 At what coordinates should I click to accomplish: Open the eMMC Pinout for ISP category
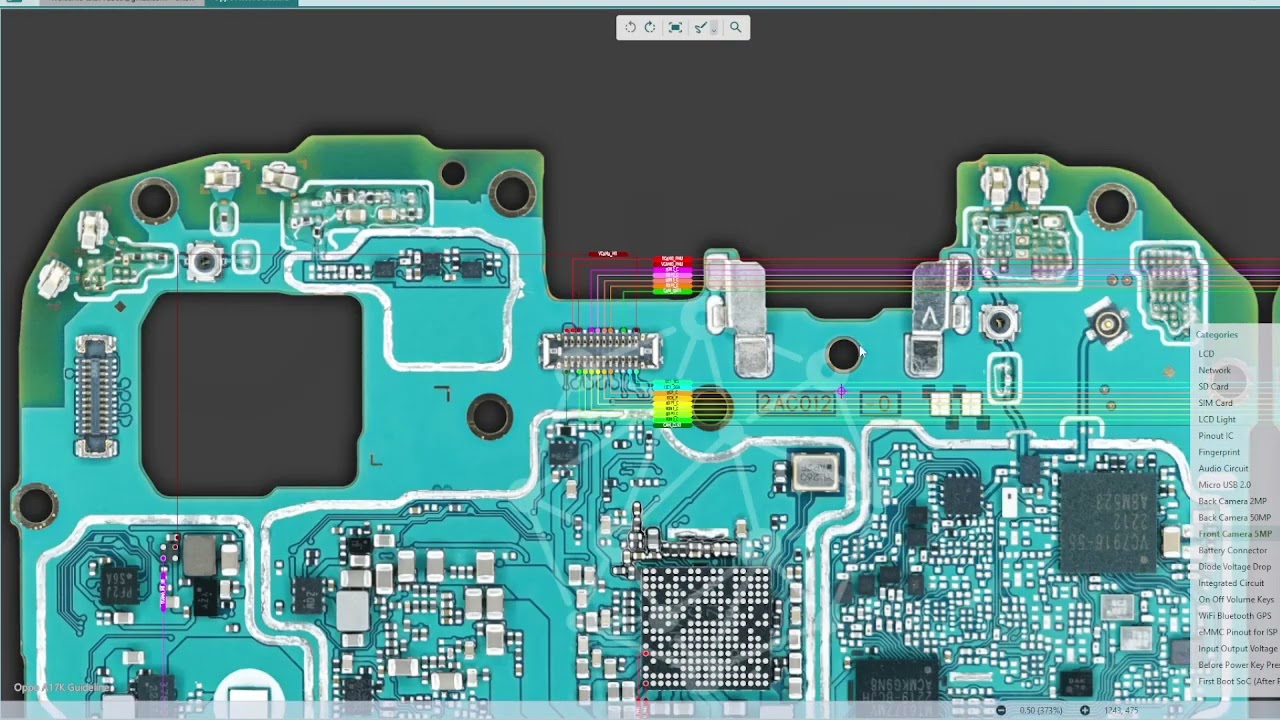[1238, 632]
